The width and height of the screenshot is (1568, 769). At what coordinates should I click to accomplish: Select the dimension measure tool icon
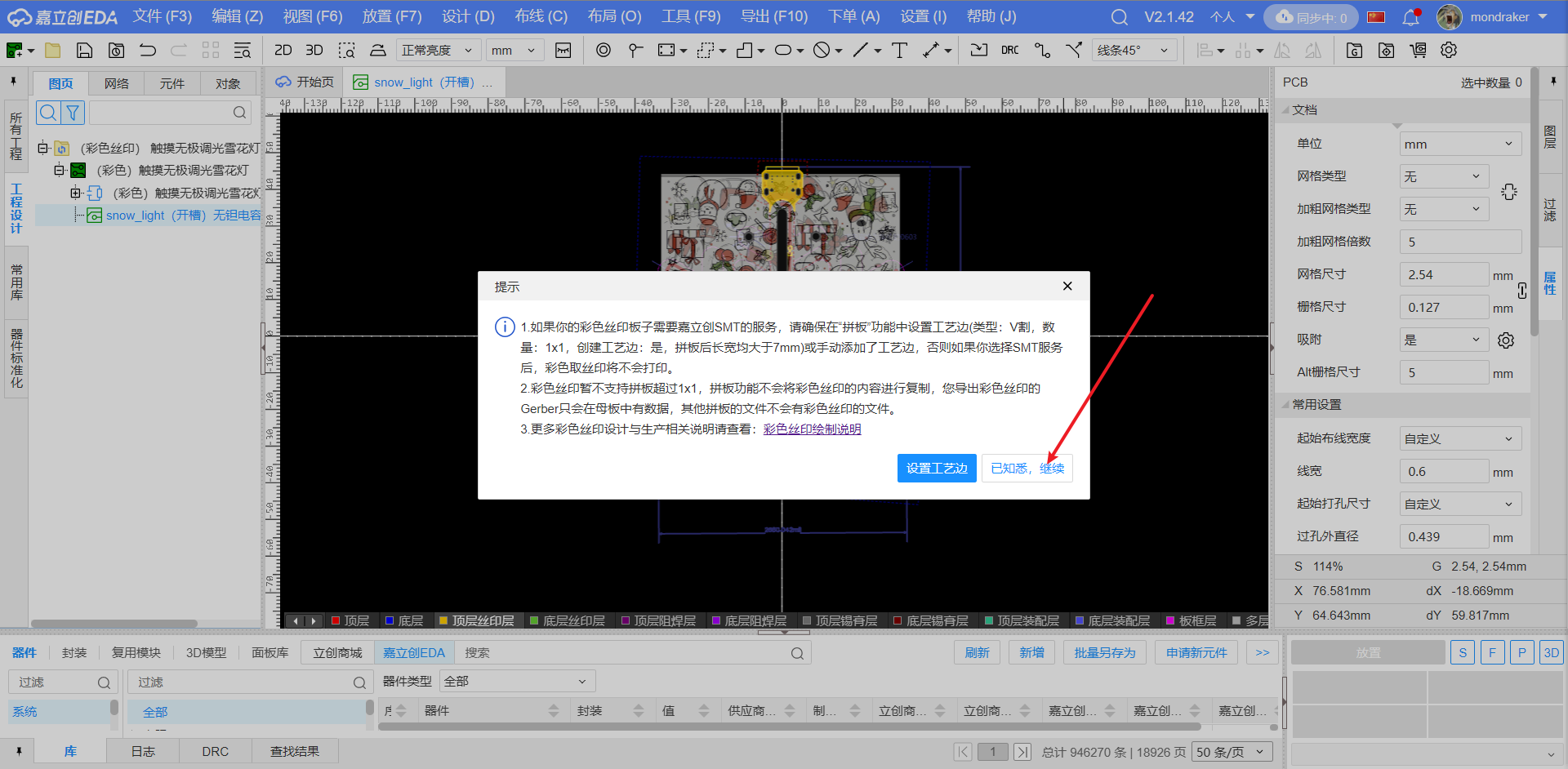click(x=931, y=51)
